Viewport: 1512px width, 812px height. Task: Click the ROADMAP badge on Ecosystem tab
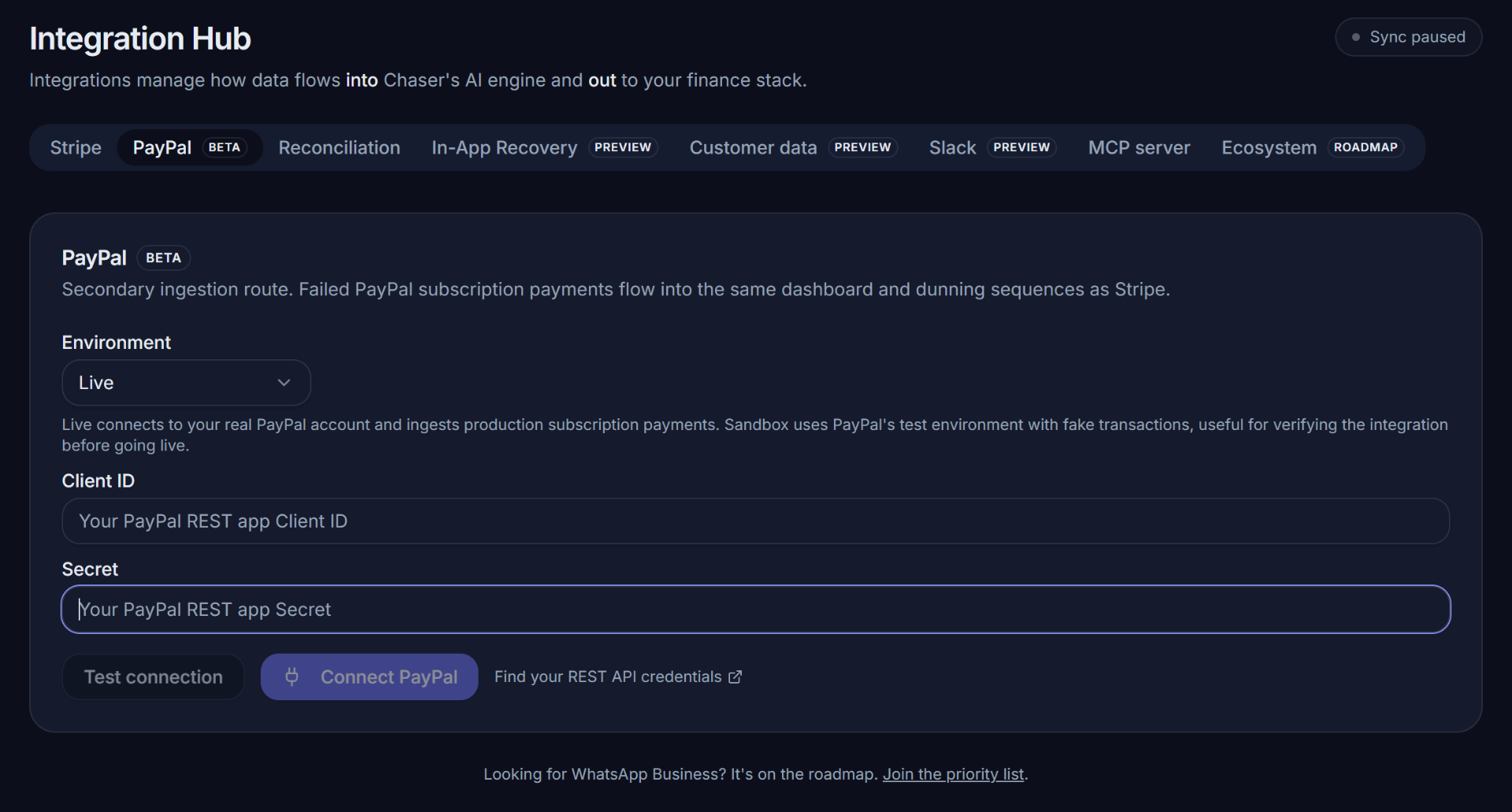[1366, 147]
